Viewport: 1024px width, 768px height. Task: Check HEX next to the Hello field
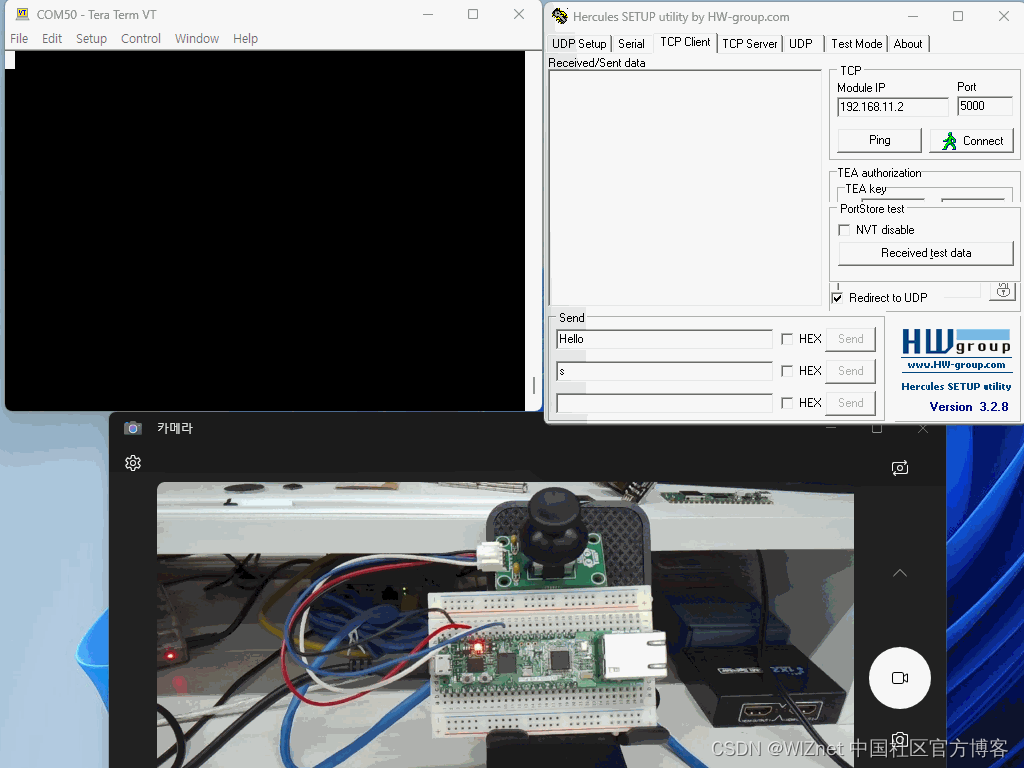(787, 338)
